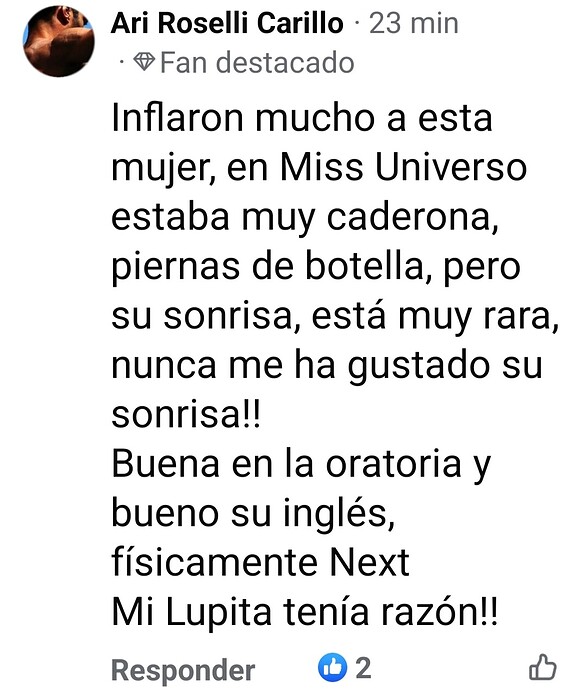Screen dimensions: 586x700
Task: Tap the Fan destacado label
Action: [257, 62]
